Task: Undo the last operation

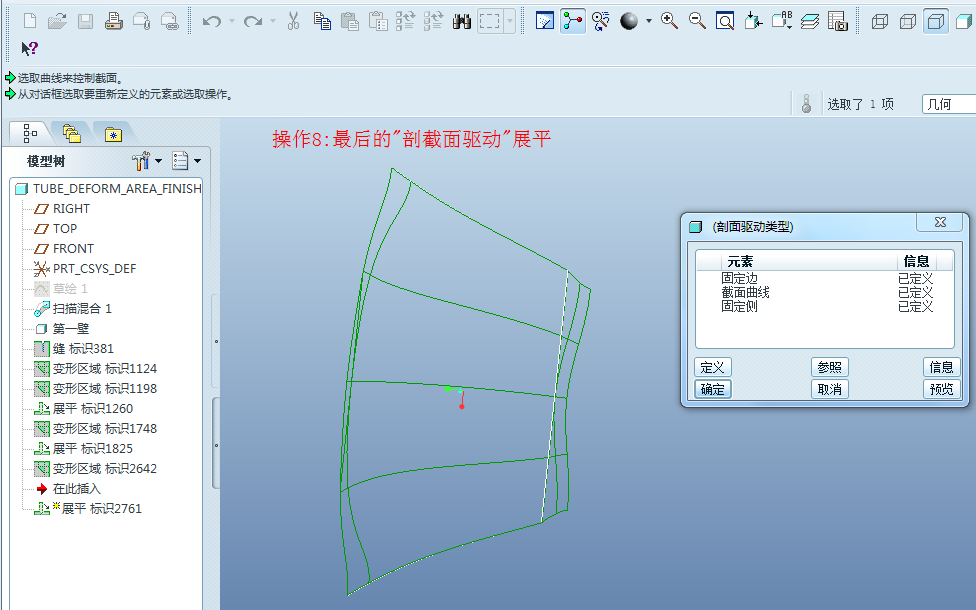Action: point(212,21)
